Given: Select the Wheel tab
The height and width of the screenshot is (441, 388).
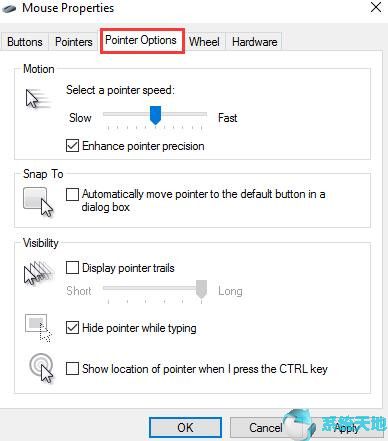Looking at the screenshot, I should click(x=204, y=42).
